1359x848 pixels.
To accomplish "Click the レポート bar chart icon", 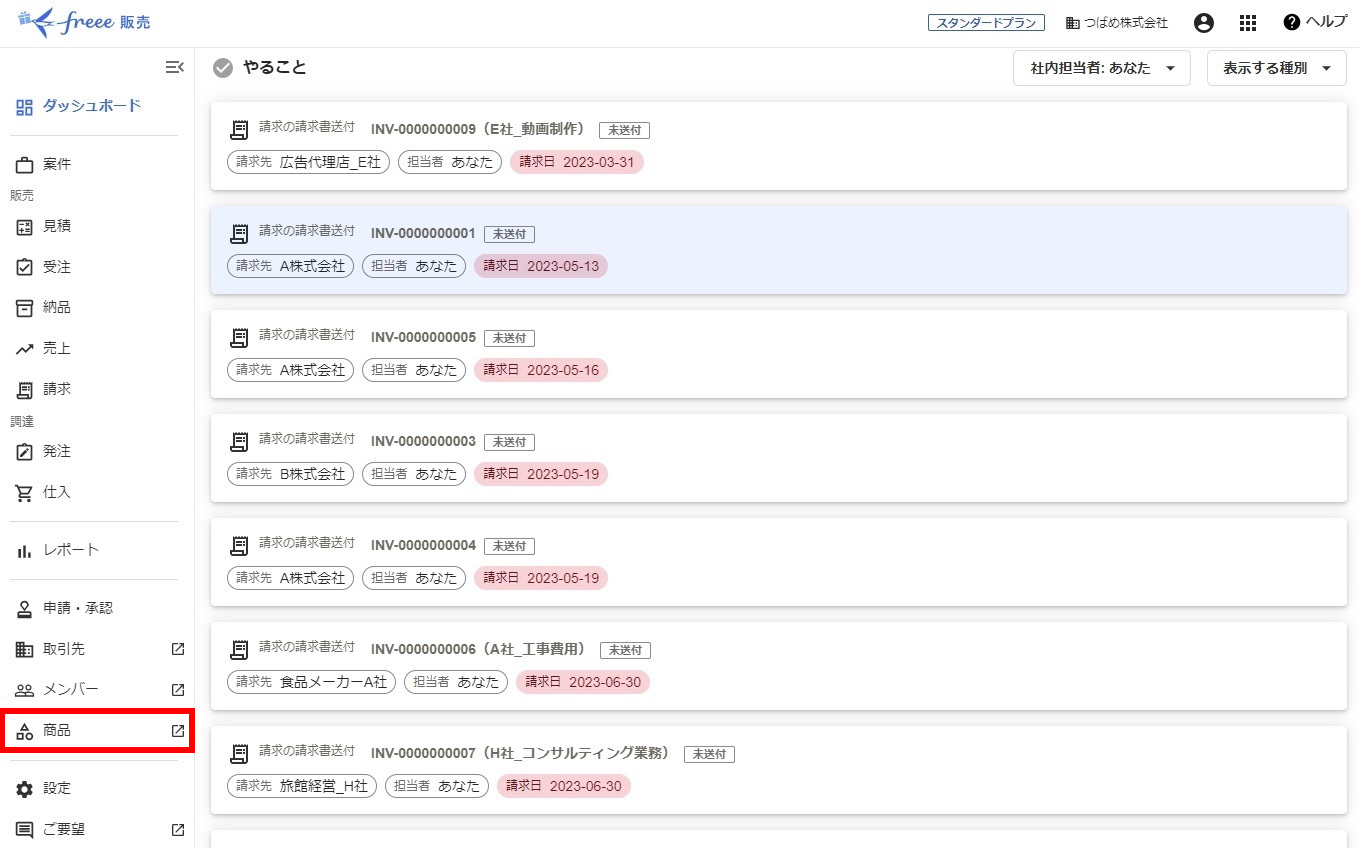I will pos(25,550).
